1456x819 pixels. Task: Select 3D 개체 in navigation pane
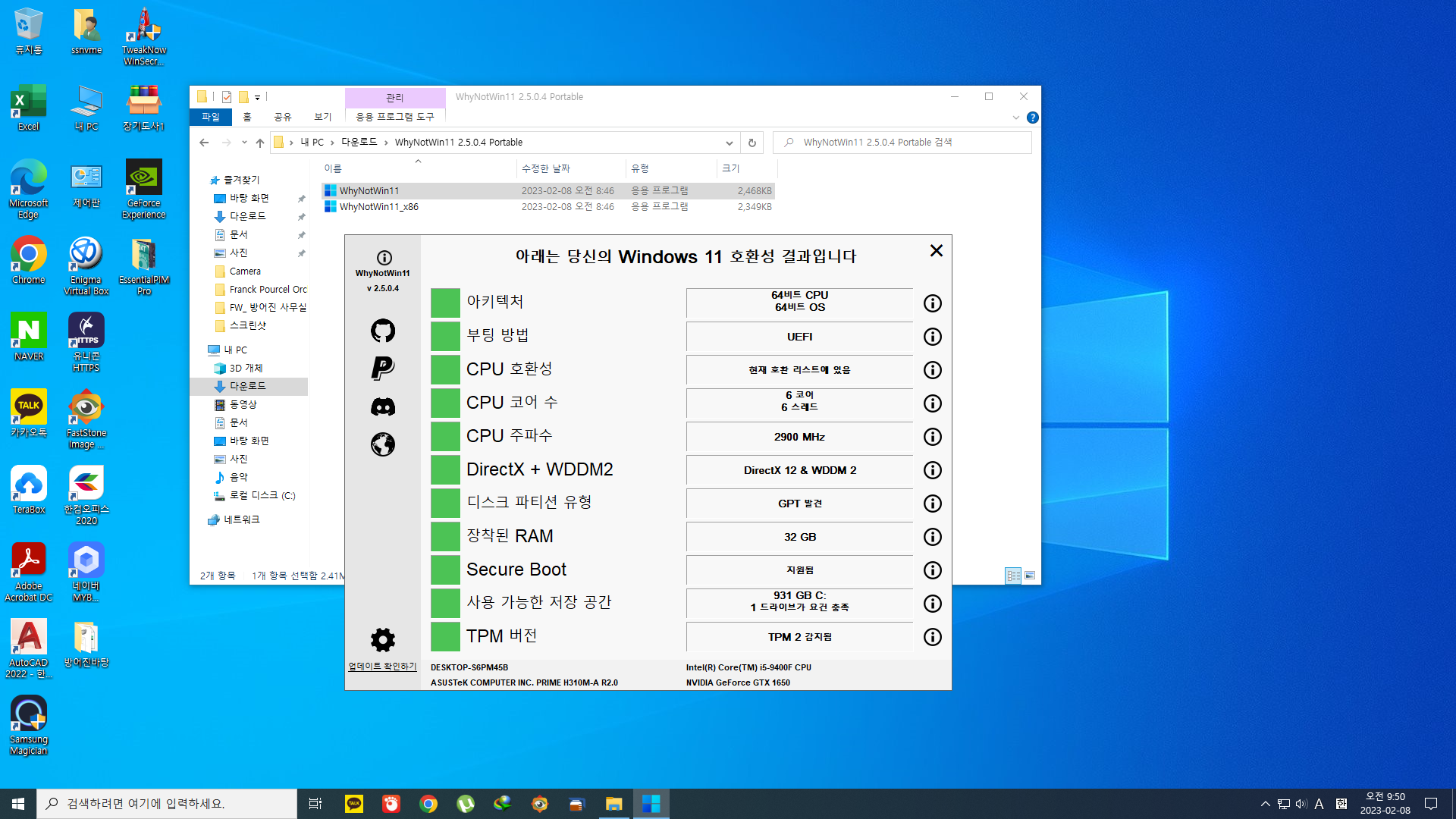(246, 369)
